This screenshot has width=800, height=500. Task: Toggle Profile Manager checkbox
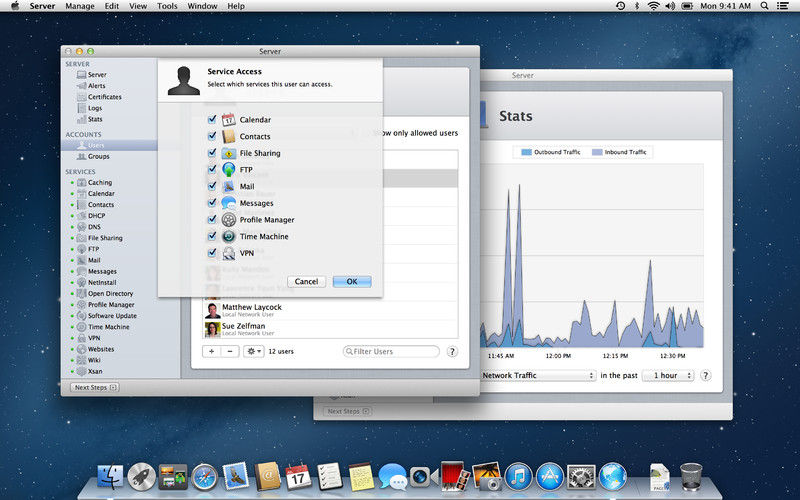pos(212,219)
